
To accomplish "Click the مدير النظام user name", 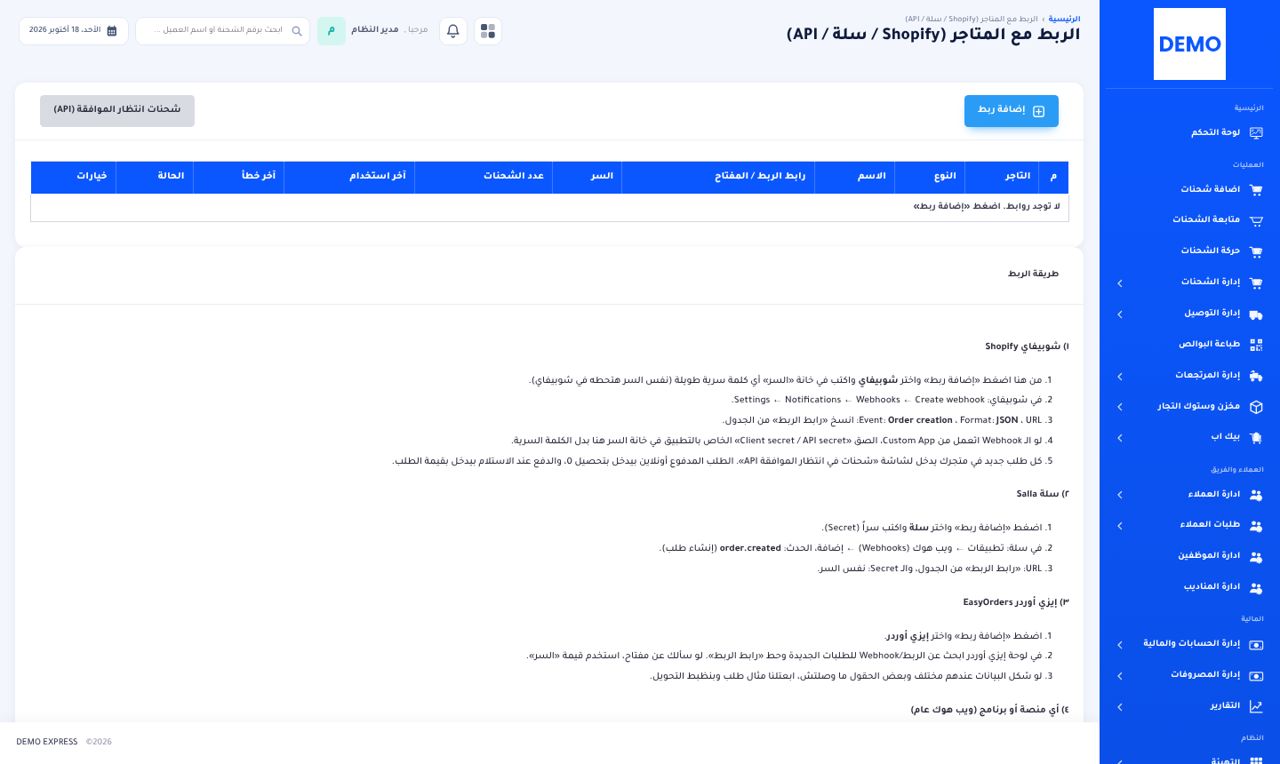I will (x=375, y=31).
